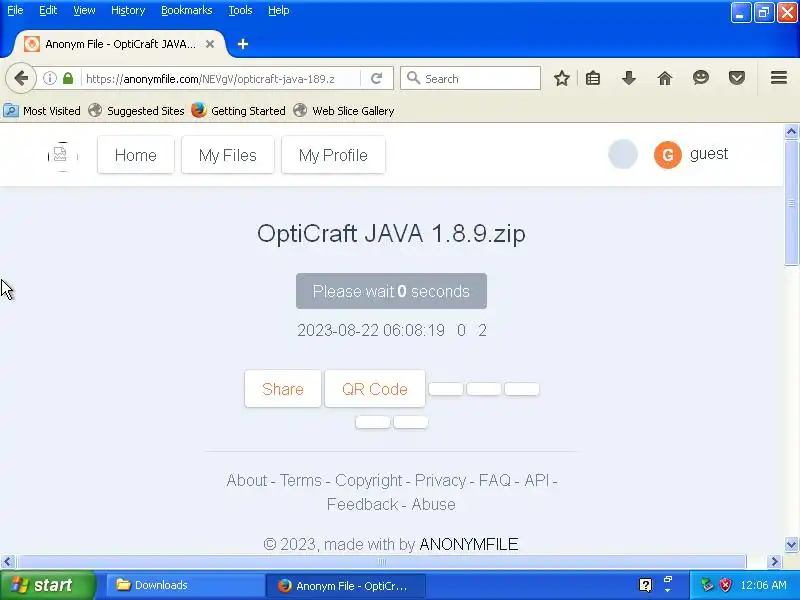
Task: Open the Downloads arrow icon
Action: pyautogui.click(x=629, y=79)
